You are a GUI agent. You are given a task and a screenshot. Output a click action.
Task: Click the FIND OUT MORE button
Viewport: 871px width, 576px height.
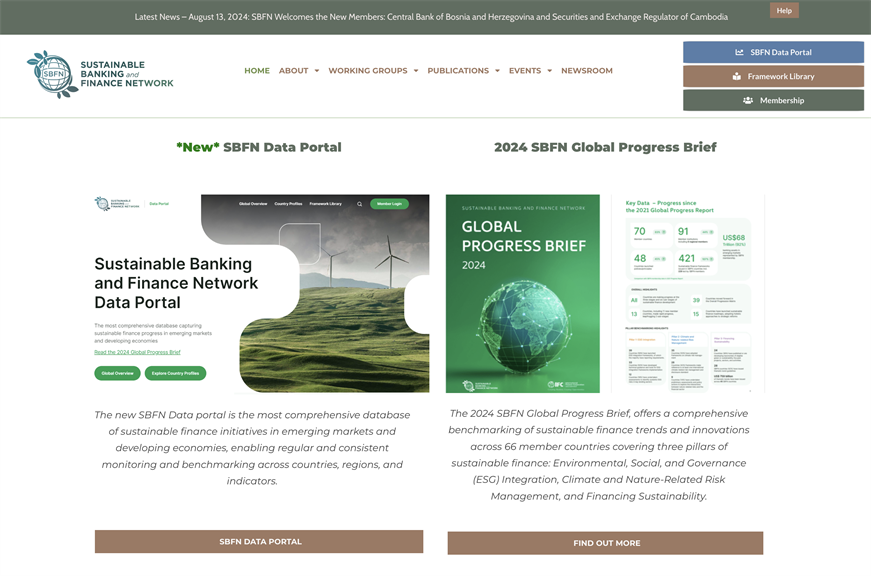pyautogui.click(x=605, y=543)
